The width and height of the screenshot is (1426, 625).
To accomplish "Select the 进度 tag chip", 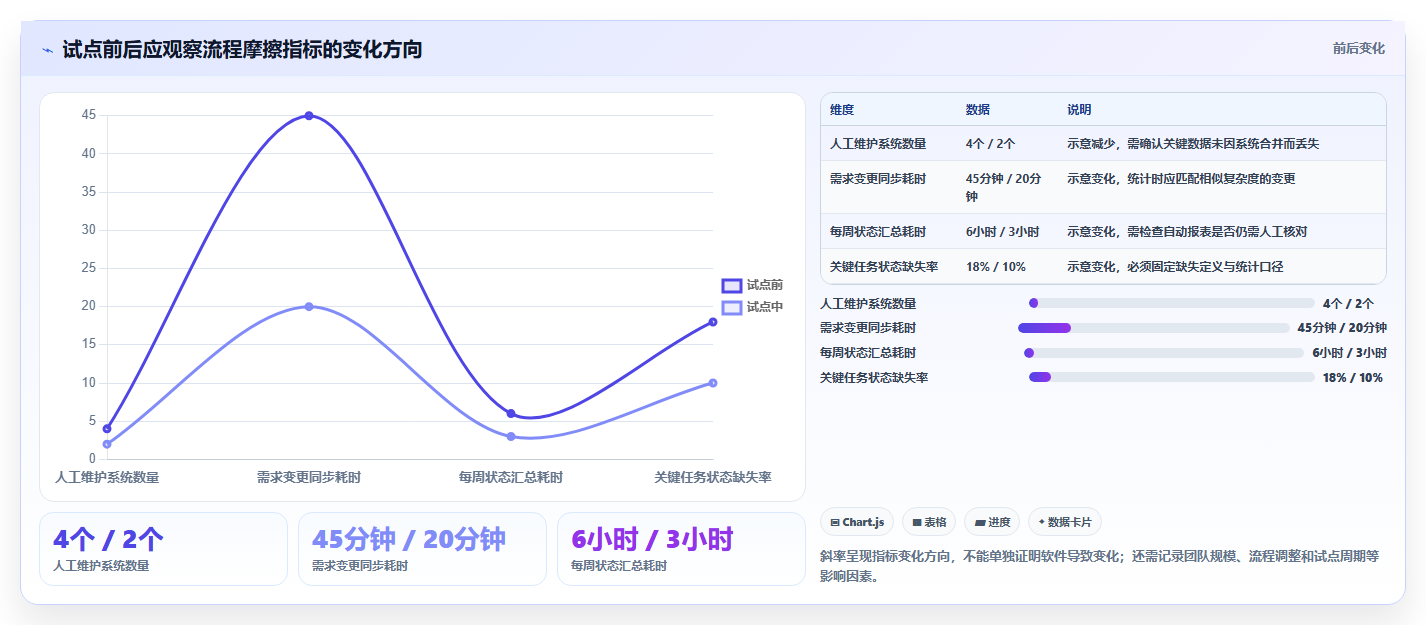I will 992,522.
